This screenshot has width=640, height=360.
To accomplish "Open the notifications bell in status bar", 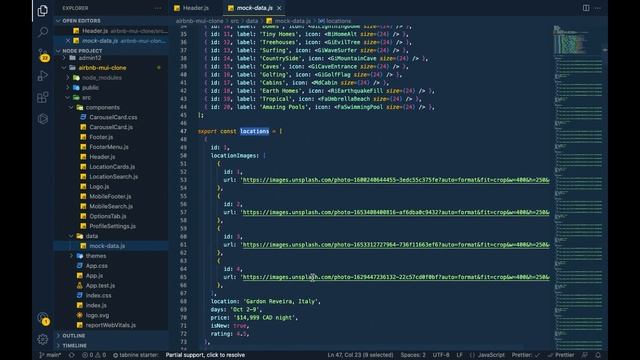I will click(598, 355).
